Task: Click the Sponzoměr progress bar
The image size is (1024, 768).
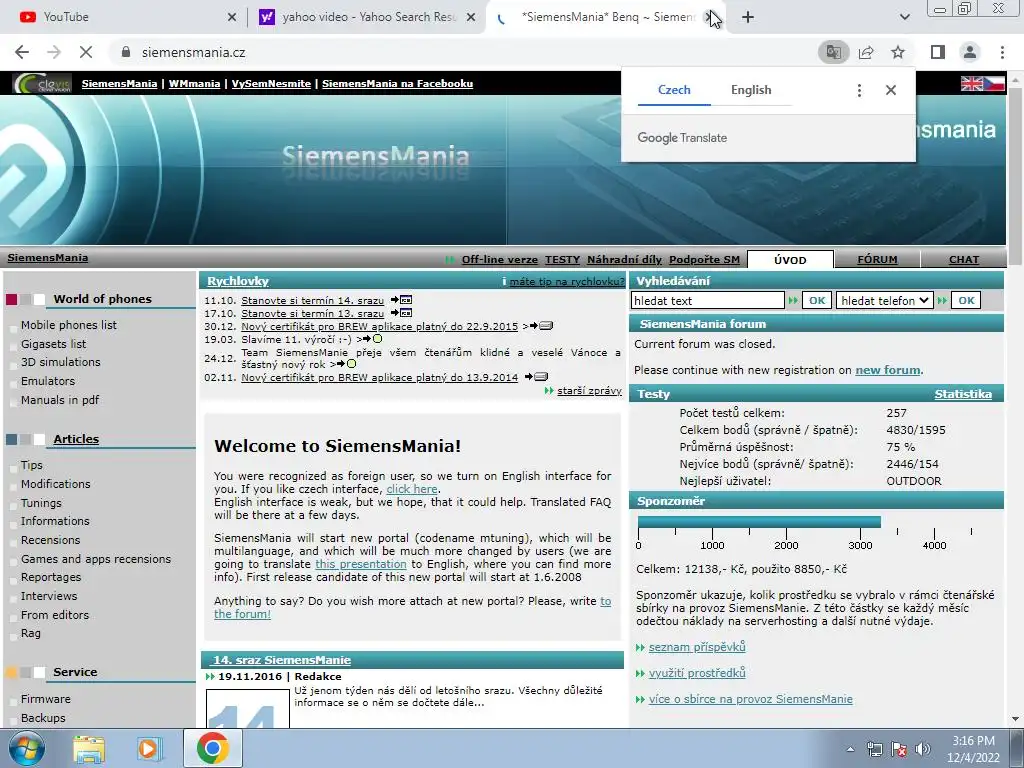Action: [x=759, y=522]
